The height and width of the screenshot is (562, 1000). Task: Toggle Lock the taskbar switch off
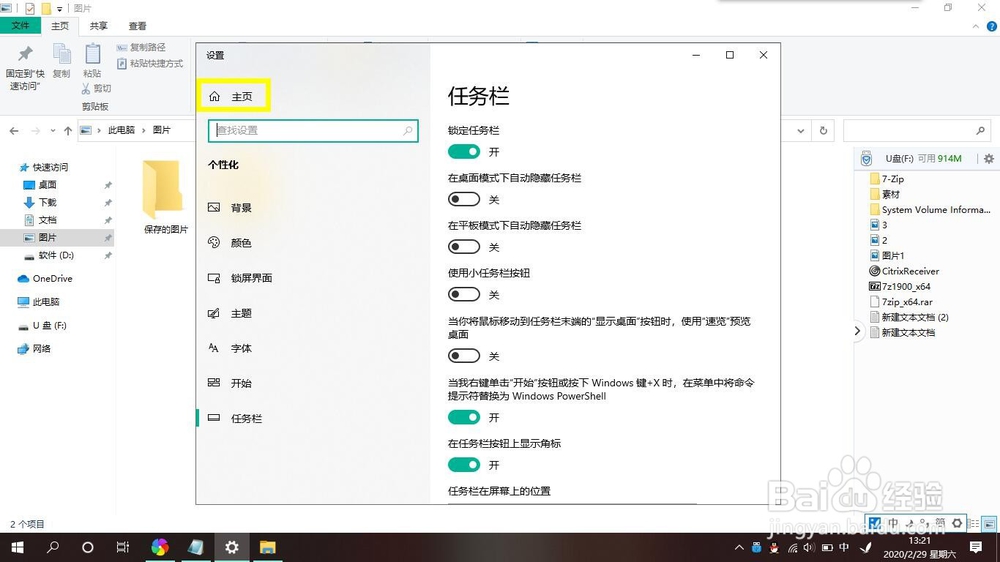tap(464, 152)
